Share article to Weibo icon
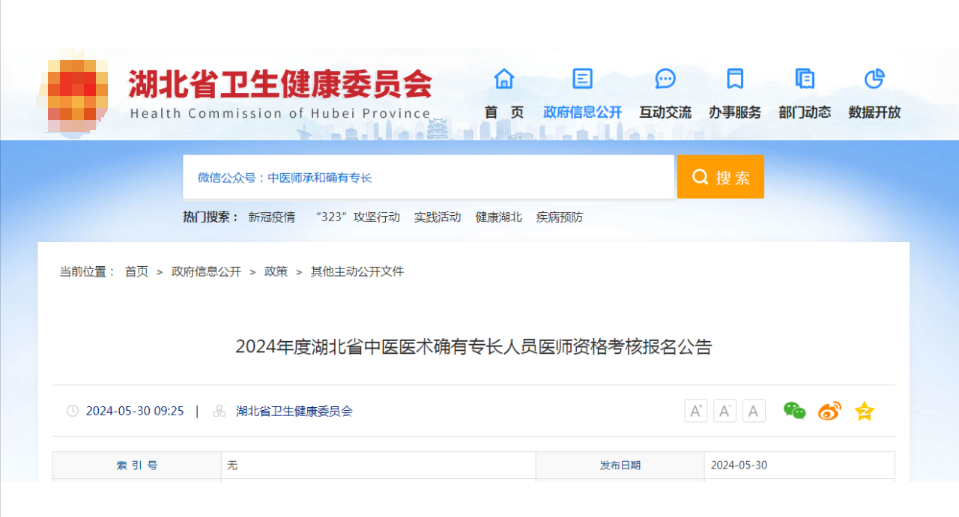This screenshot has height=517, width=959. [x=829, y=411]
